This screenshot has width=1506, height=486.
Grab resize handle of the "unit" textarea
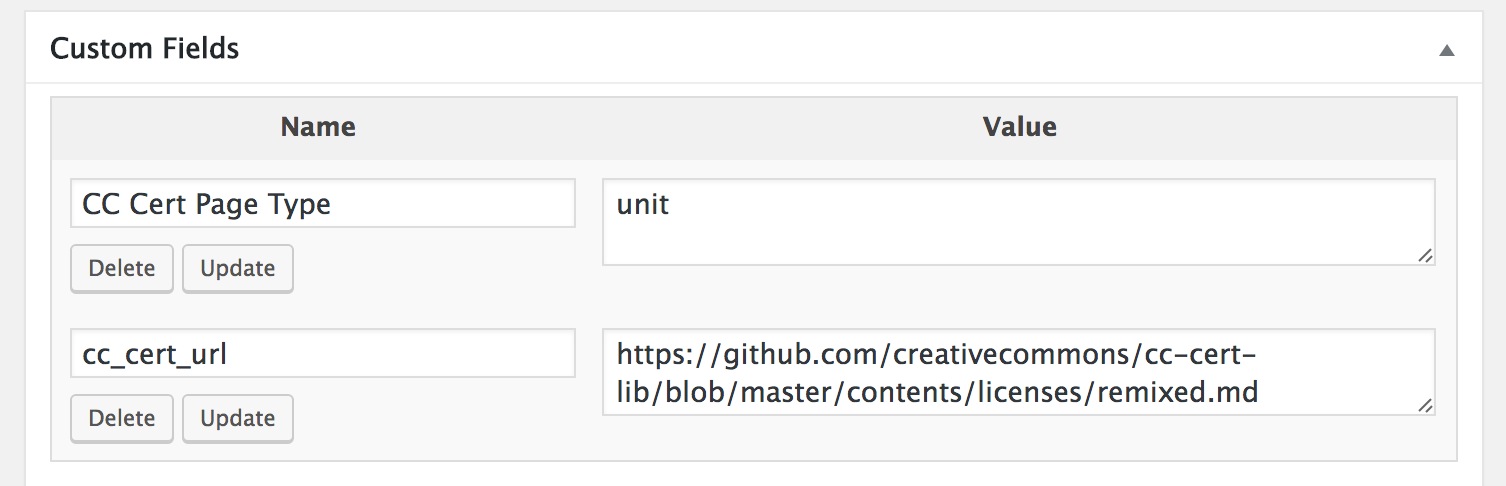[1425, 256]
